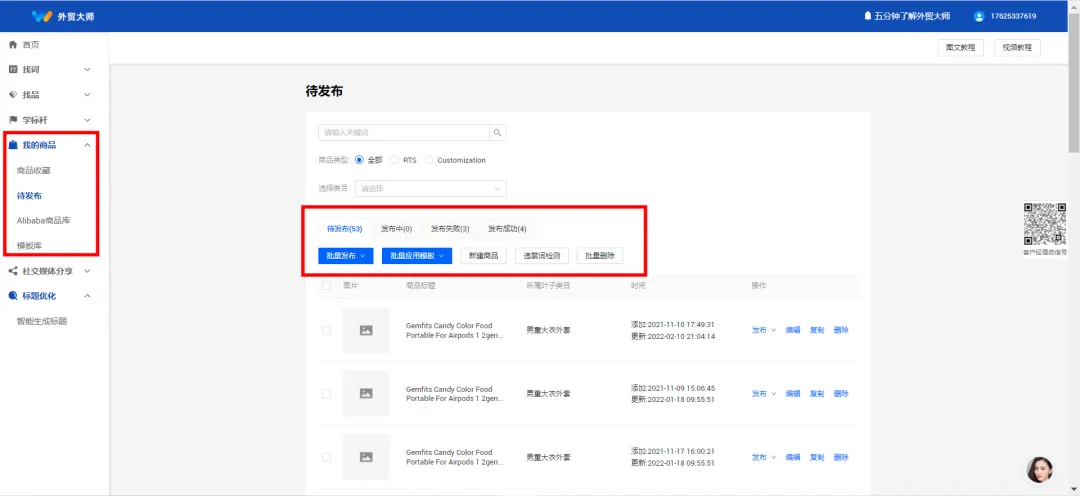
Task: Click 删除 for row added 2021-11-17
Action: pos(841,457)
